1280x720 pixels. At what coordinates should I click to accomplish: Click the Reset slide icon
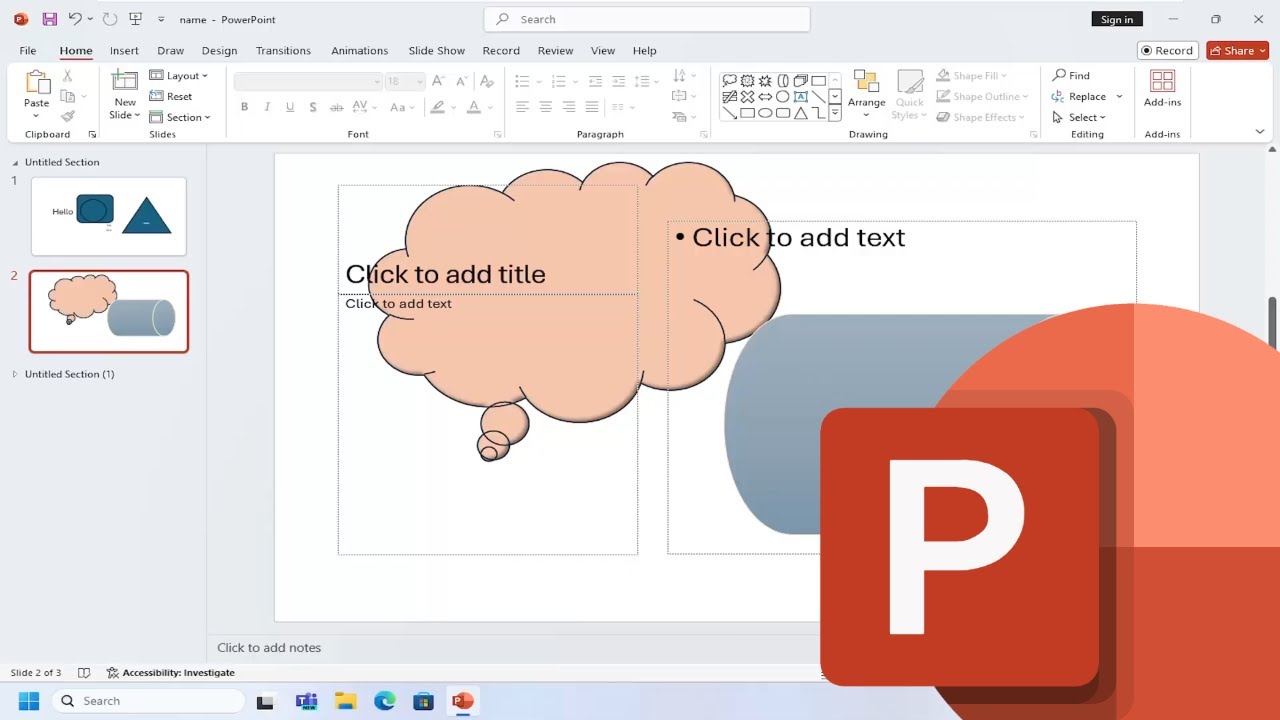click(157, 96)
